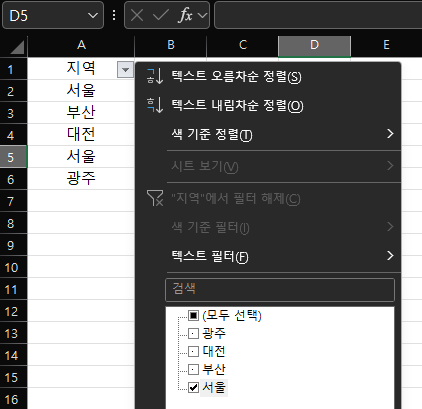Click the 대전 label in filter list
Screen dimensions: 422x409
tap(214, 351)
